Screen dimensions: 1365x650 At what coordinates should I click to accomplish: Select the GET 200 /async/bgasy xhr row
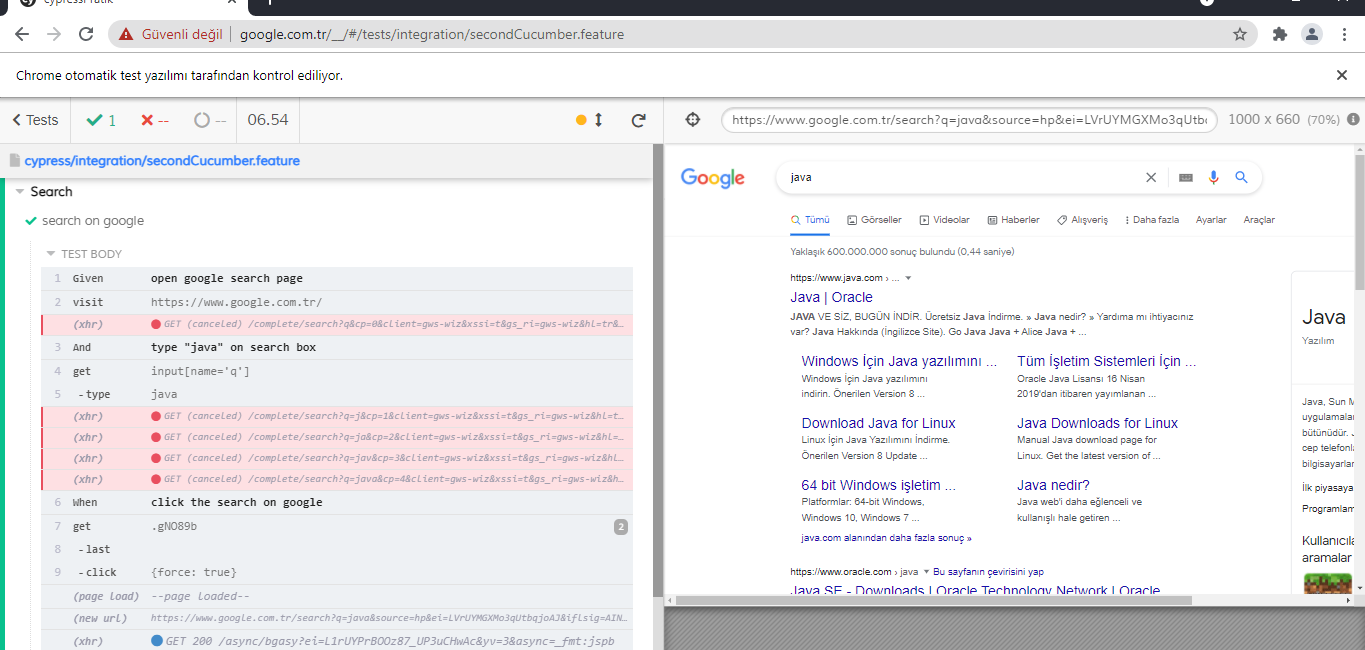coord(337,640)
